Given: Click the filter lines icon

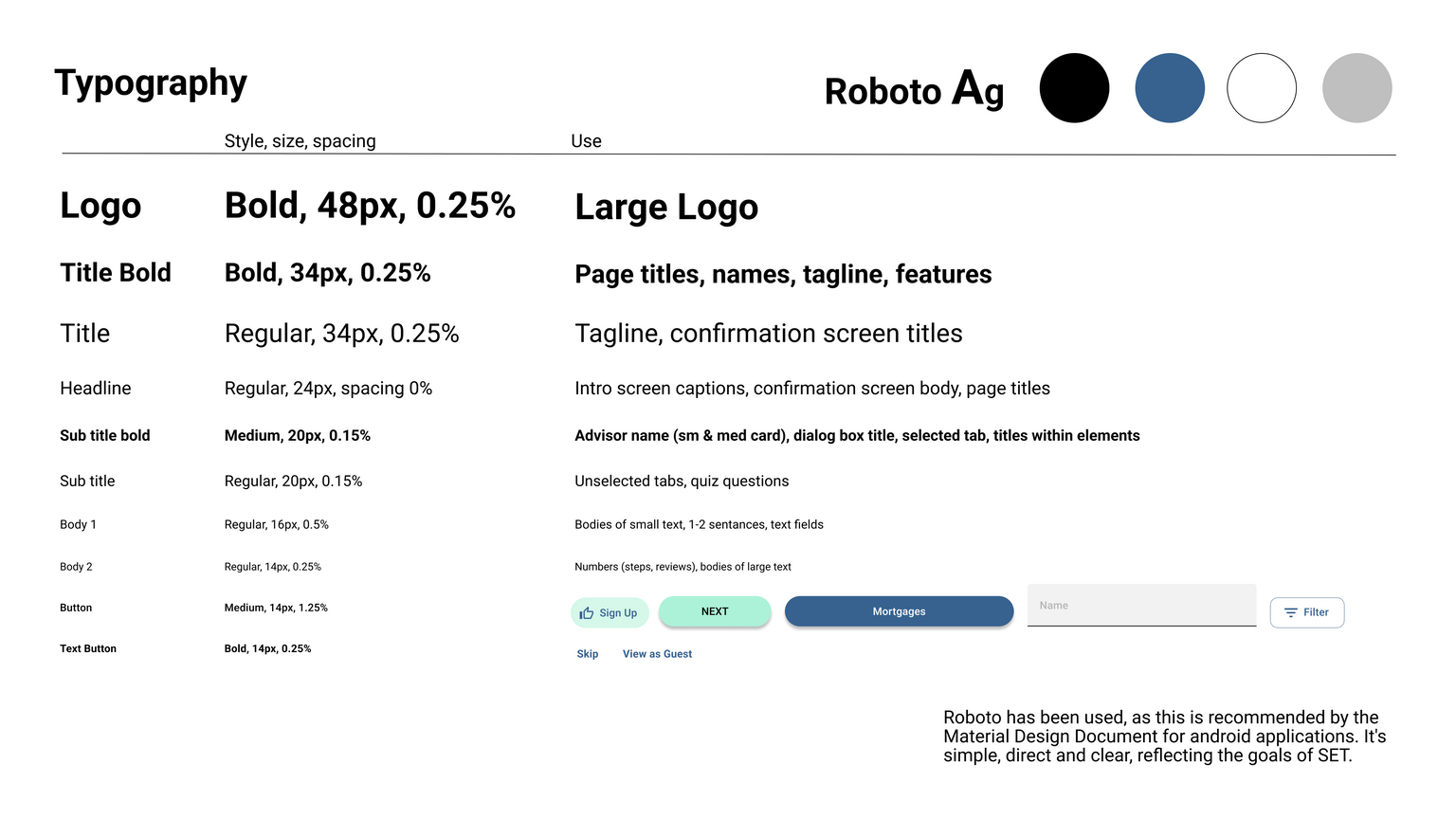Looking at the screenshot, I should click(x=1290, y=613).
